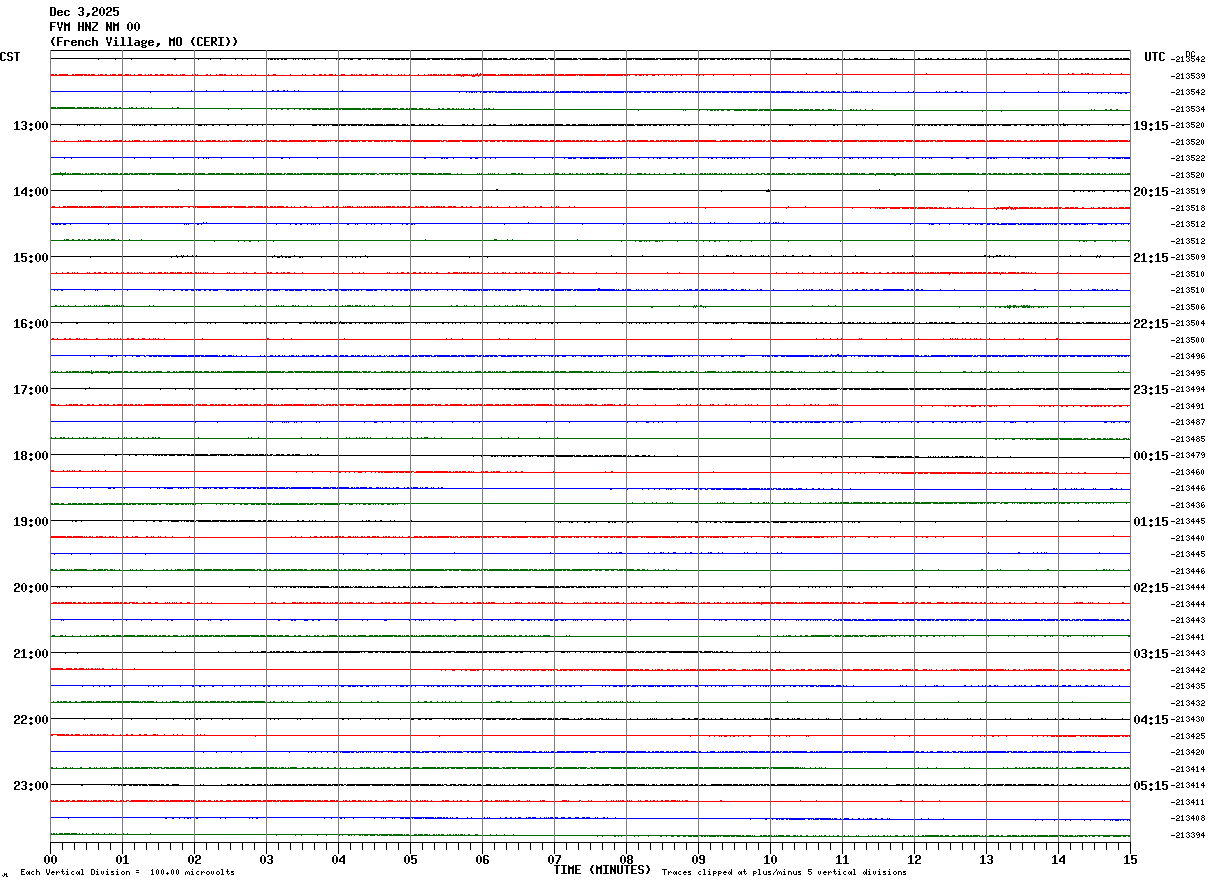Click minute label "01" on the bottom axis

(x=122, y=859)
